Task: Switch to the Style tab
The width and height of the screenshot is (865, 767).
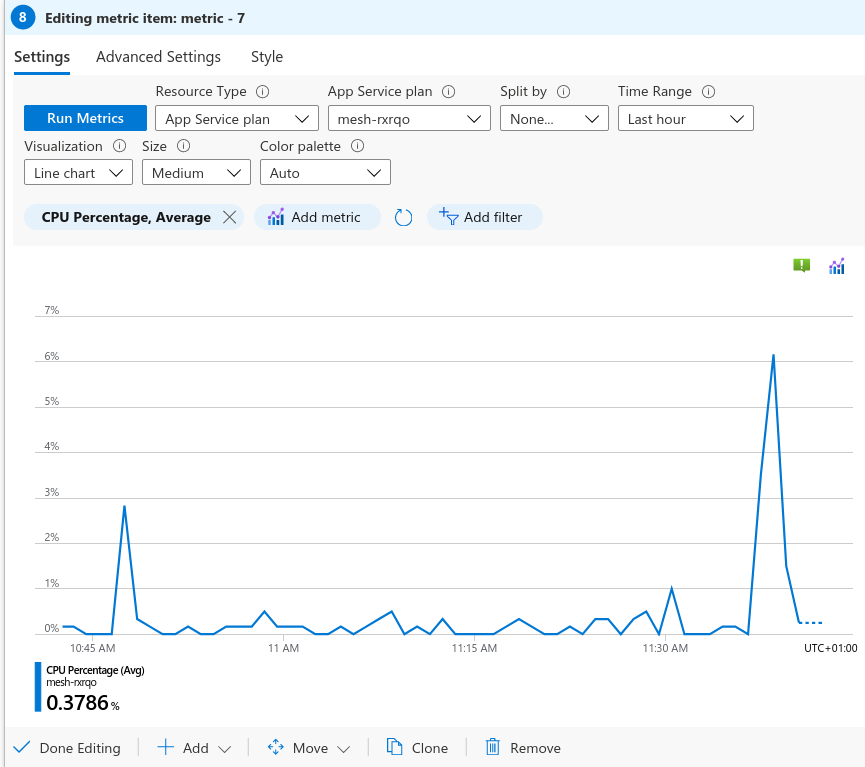Action: (267, 57)
